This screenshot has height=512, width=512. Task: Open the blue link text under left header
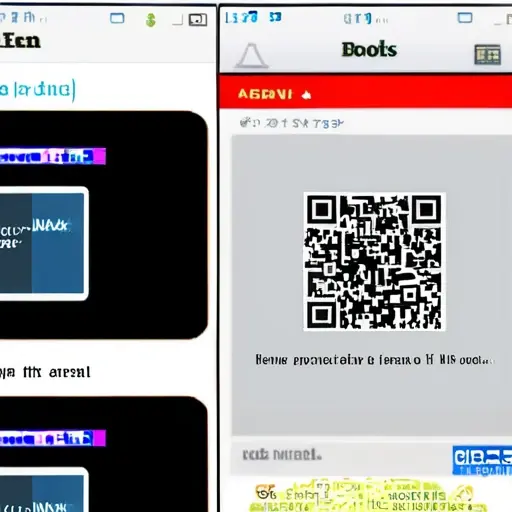(38, 90)
